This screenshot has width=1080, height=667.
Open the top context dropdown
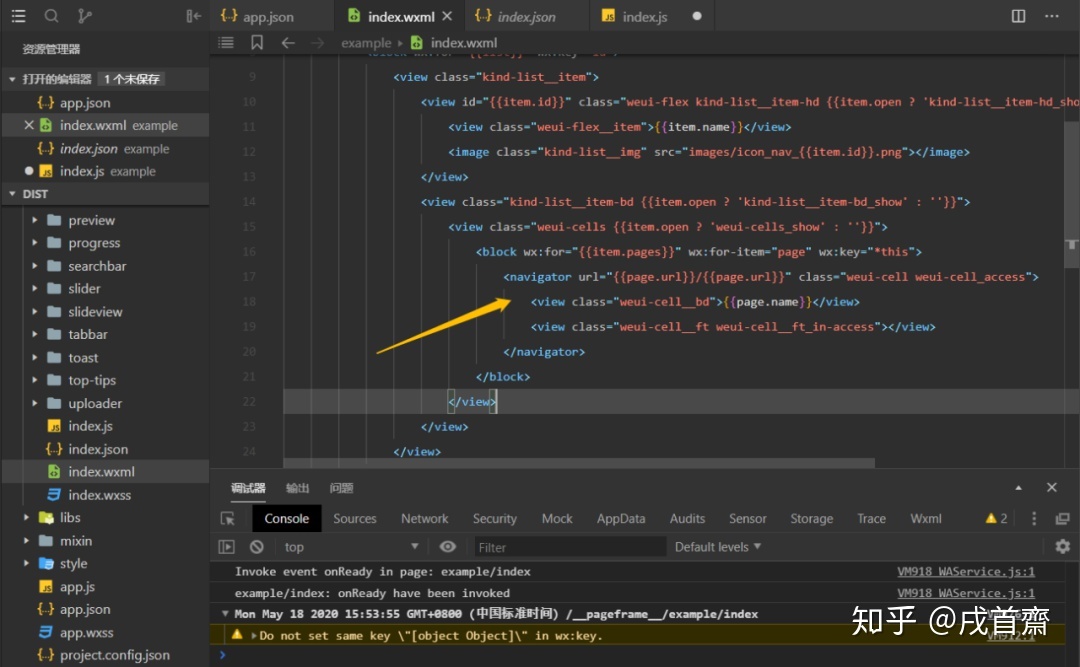tap(351, 547)
